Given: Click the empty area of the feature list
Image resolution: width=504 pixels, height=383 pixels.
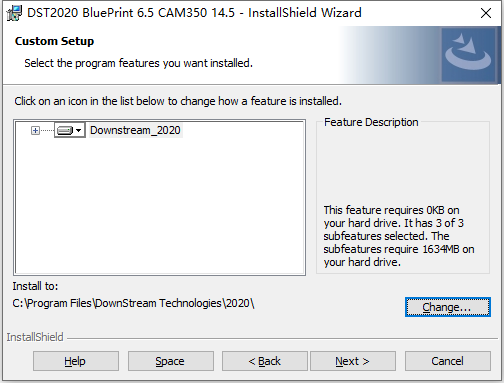Looking at the screenshot, I should tap(160, 207).
